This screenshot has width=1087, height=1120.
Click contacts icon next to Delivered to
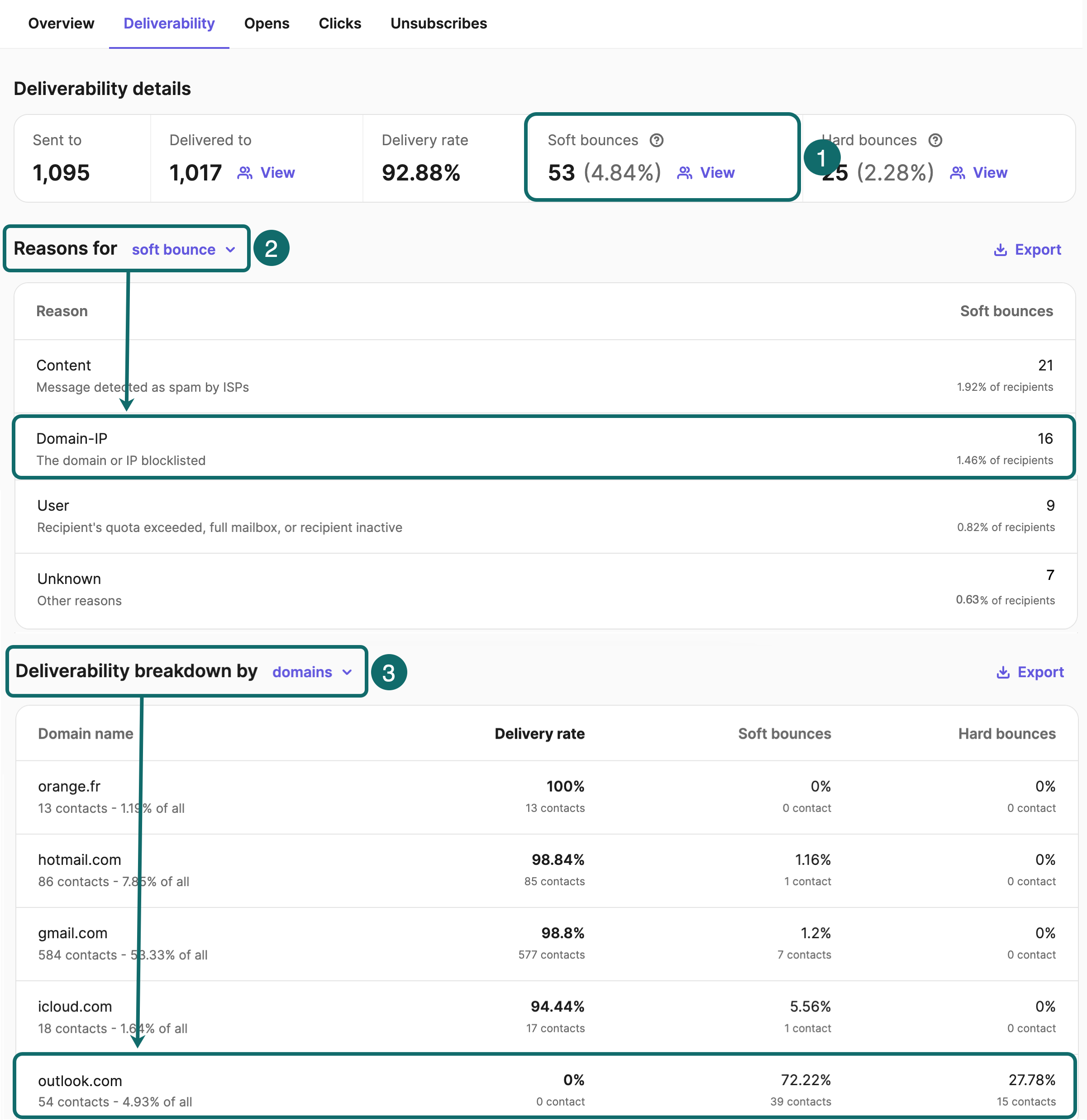245,173
